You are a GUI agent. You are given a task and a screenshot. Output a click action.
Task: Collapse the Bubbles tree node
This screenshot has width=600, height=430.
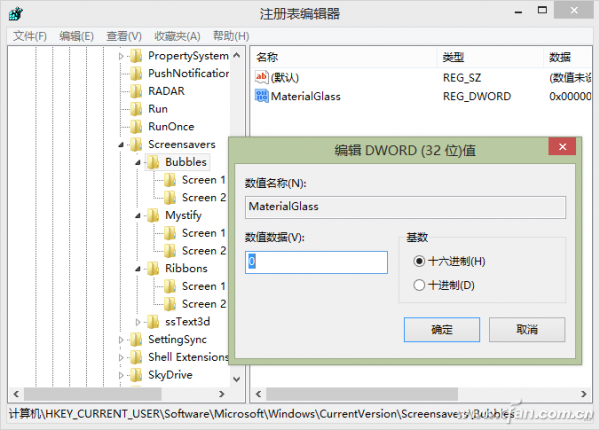[x=138, y=163]
